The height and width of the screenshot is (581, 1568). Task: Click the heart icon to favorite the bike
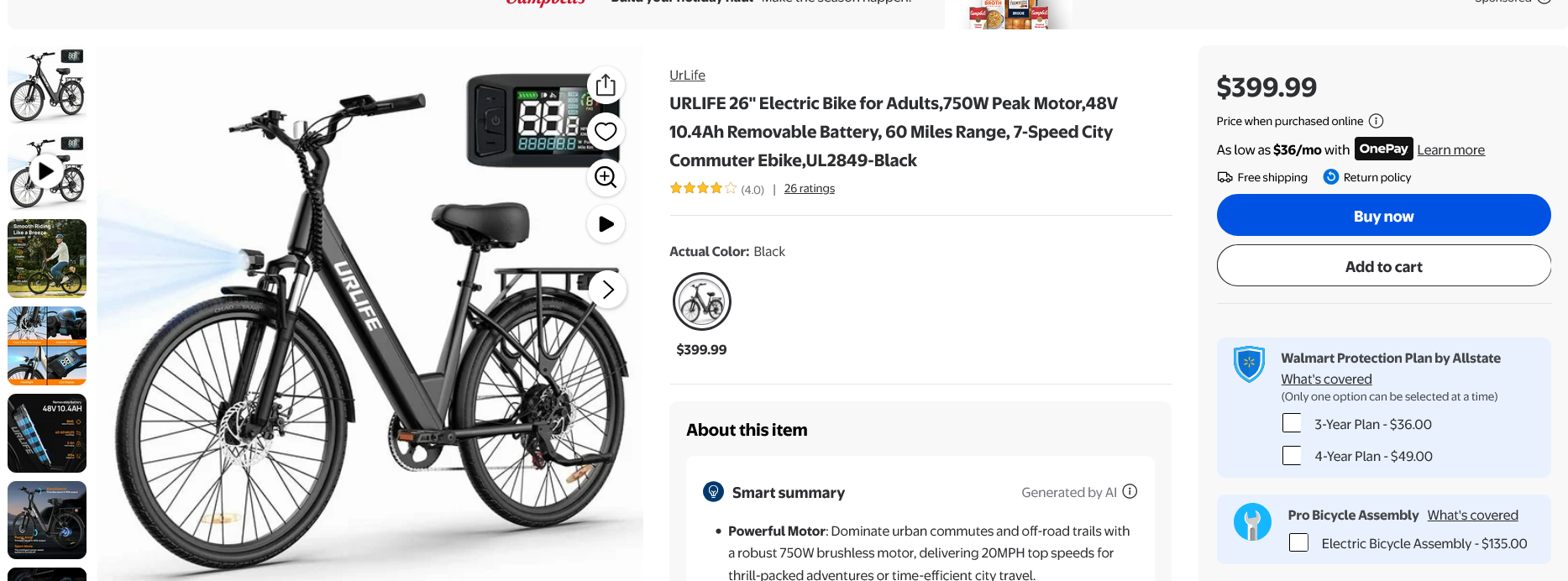(x=606, y=131)
